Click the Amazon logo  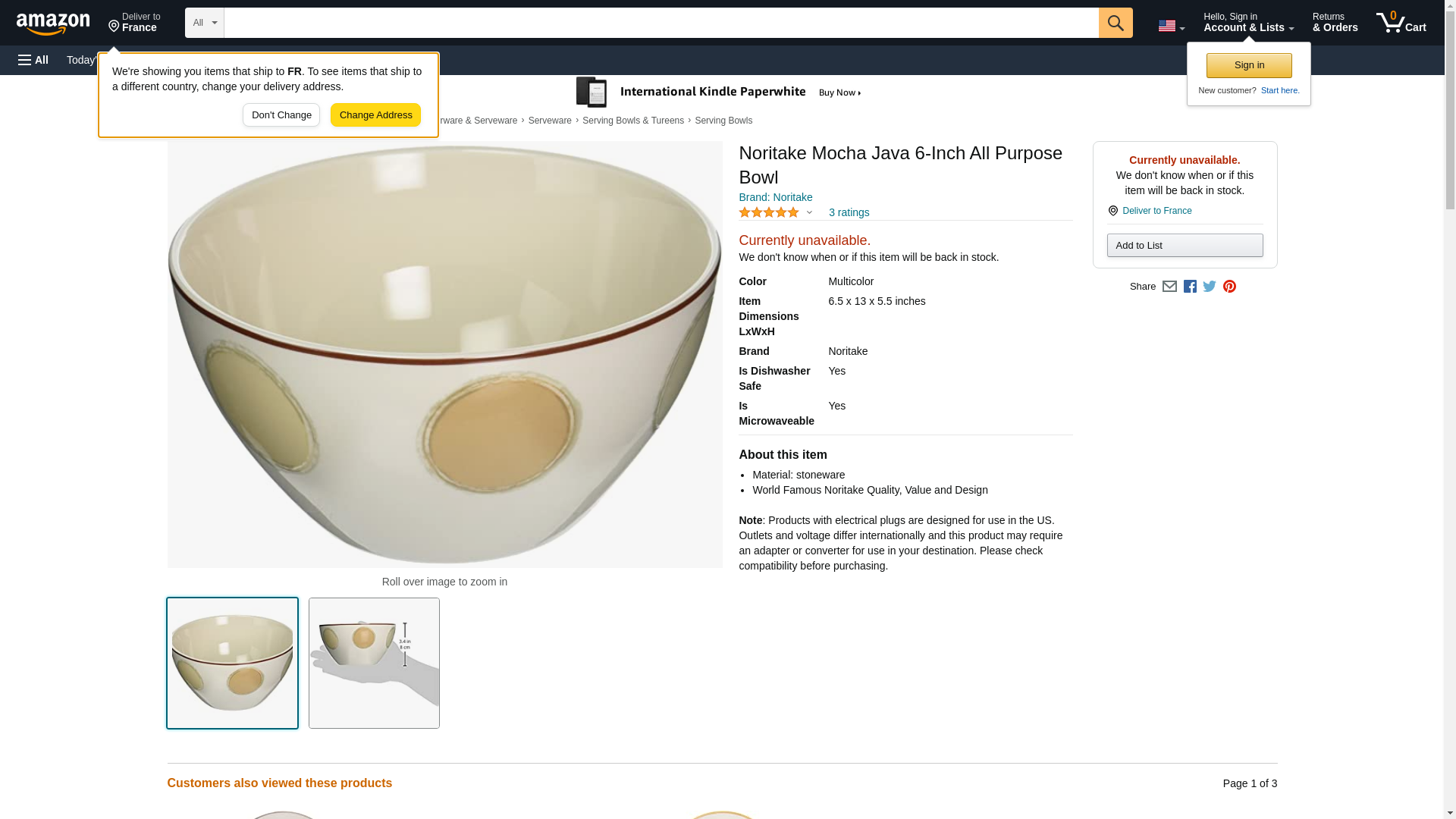(53, 24)
